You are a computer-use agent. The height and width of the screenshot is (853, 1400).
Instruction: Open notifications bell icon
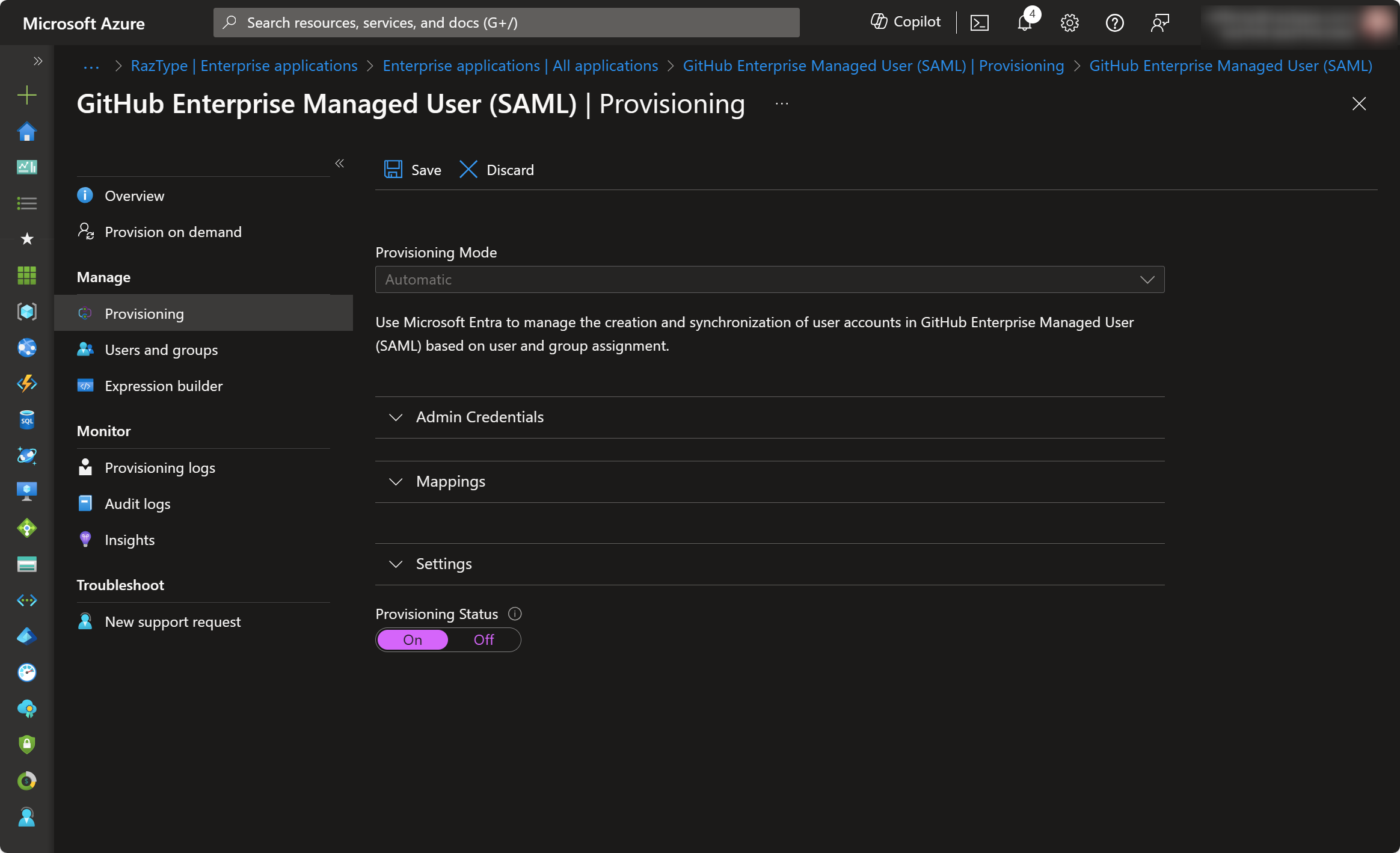[1025, 23]
